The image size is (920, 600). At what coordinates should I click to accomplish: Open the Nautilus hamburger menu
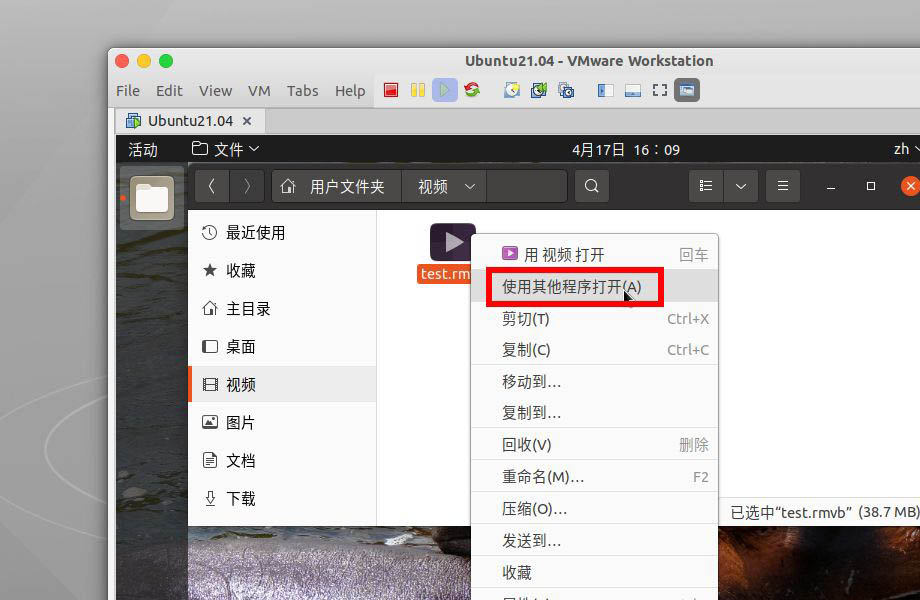coord(783,185)
